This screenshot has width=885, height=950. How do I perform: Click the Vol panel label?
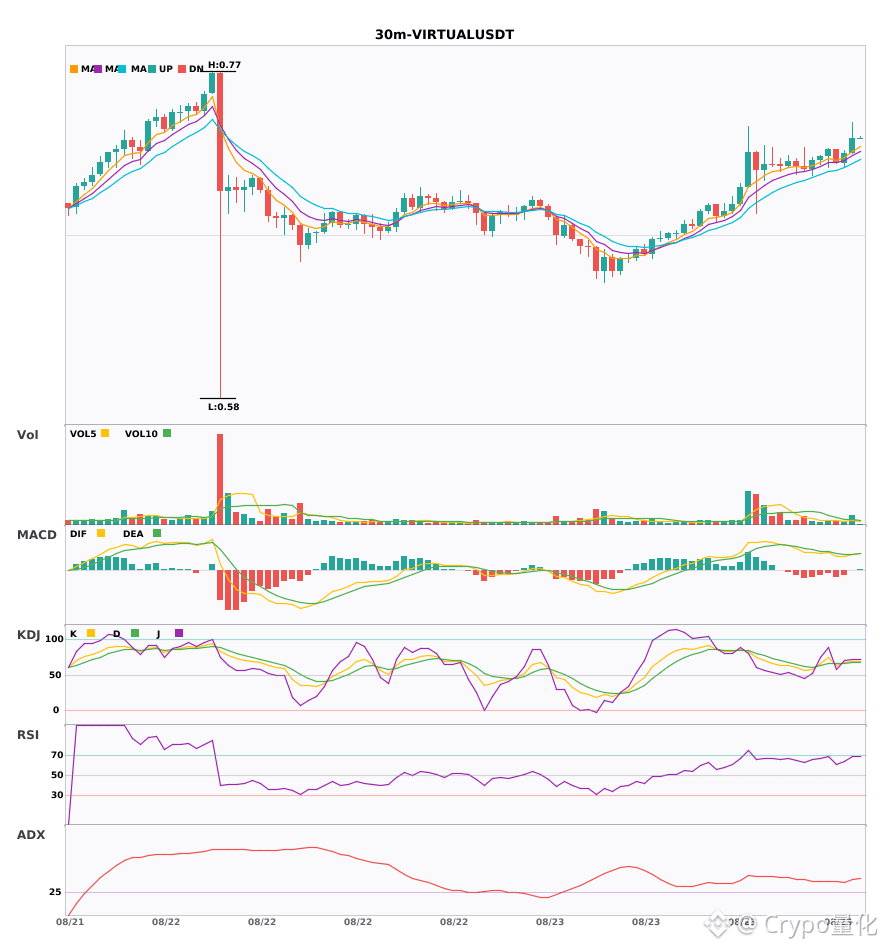(27, 434)
